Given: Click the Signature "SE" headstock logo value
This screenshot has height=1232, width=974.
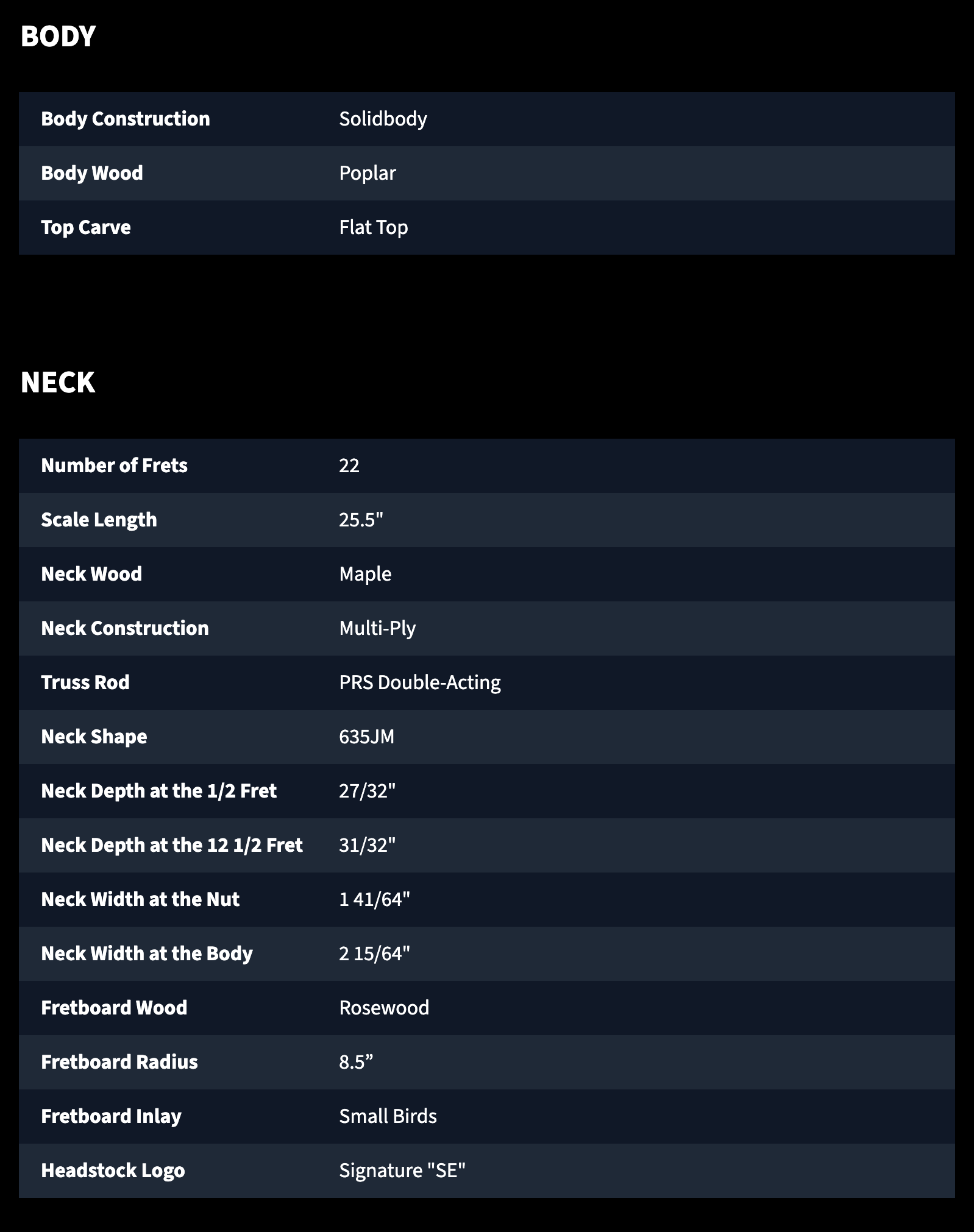Looking at the screenshot, I should click(402, 1170).
